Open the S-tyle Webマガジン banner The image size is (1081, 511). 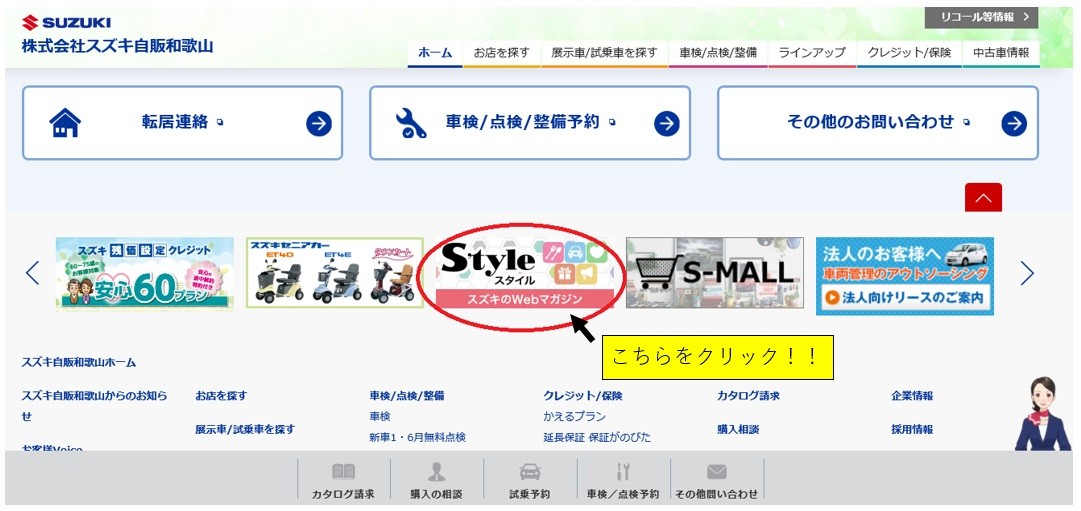[525, 272]
